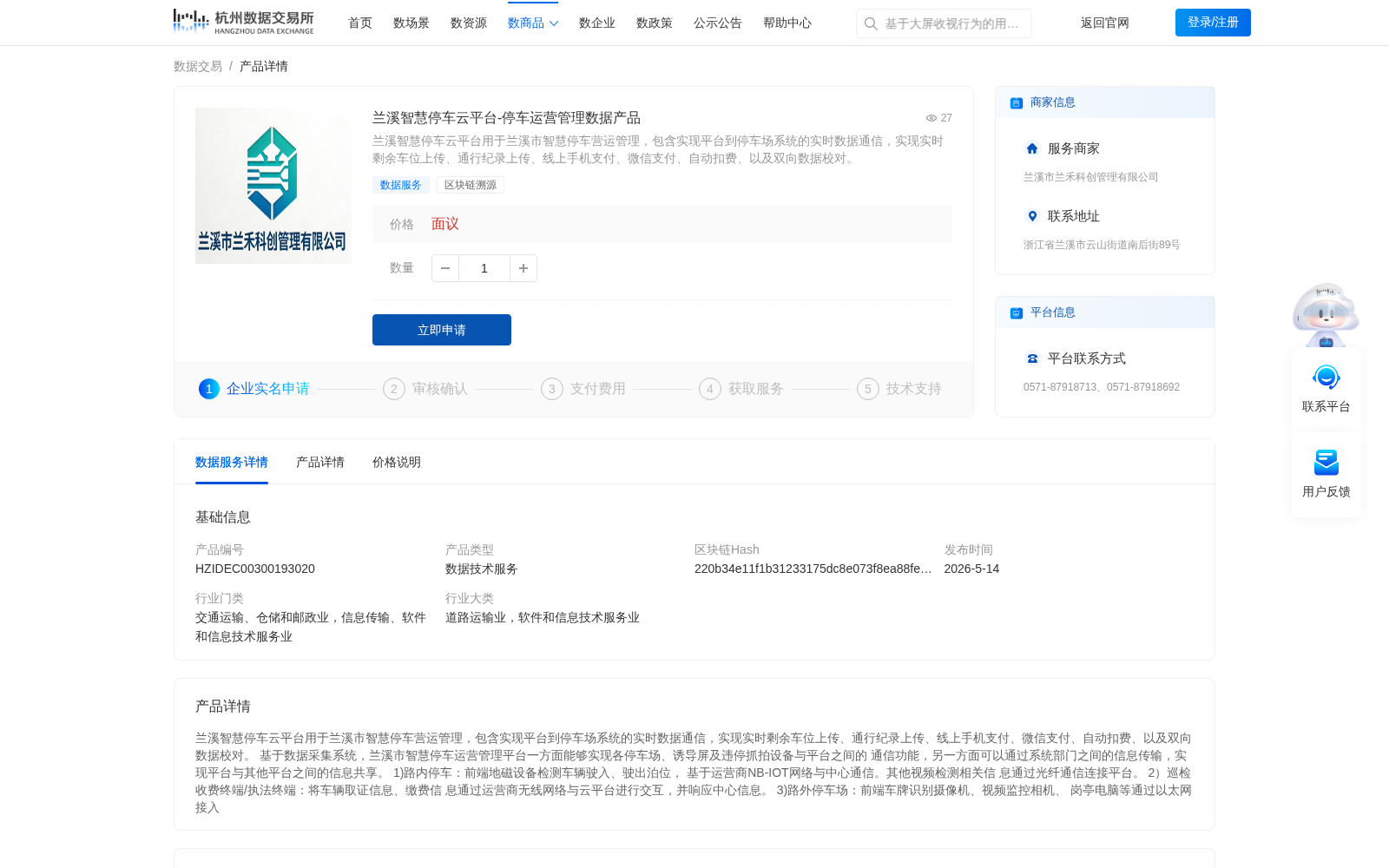Switch to the 产品详情 tab
The image size is (1389, 868).
[320, 463]
